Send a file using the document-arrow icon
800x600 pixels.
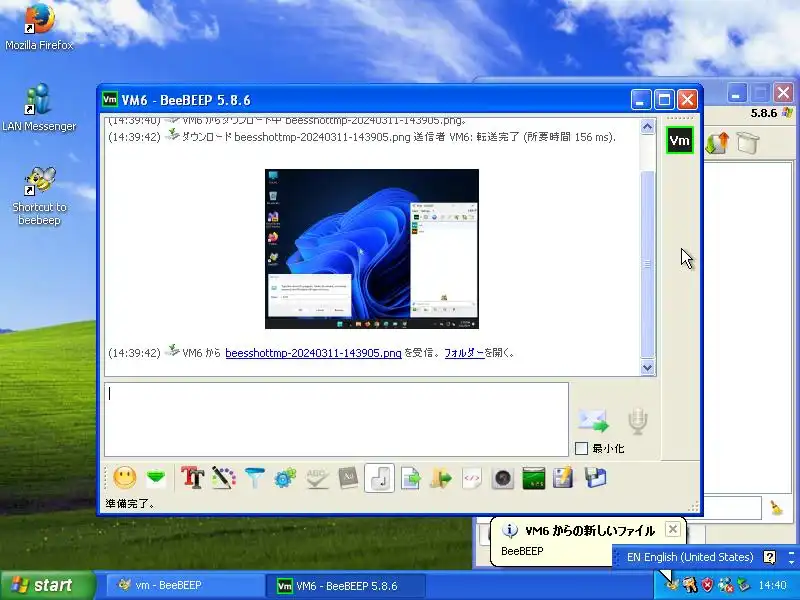point(410,479)
